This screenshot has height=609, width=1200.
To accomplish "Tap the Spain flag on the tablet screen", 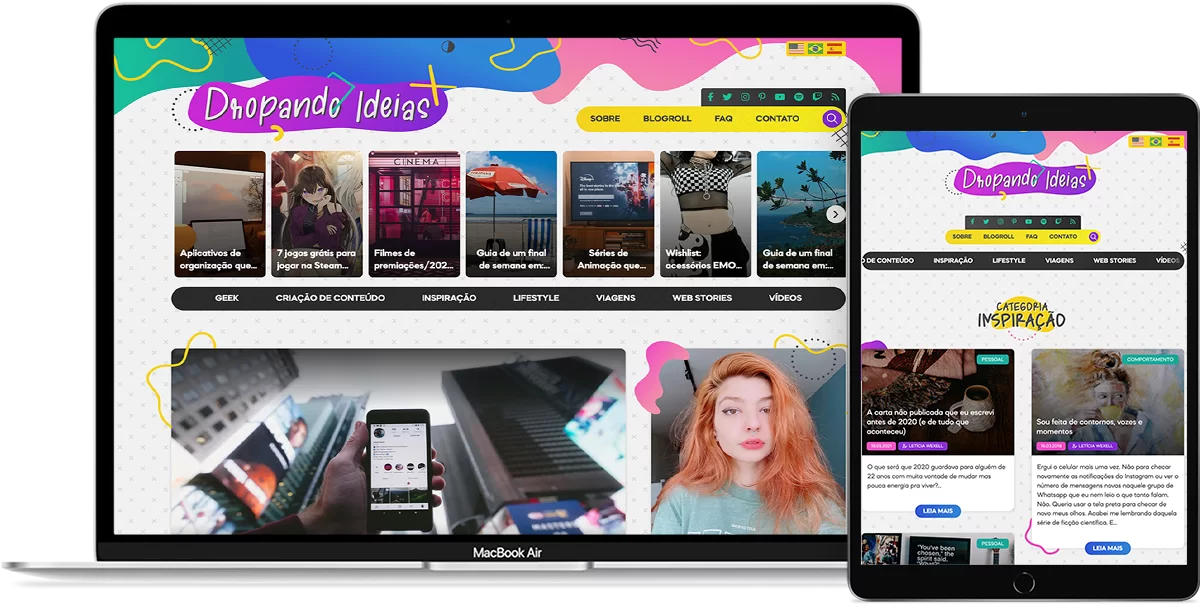I will click(x=1173, y=142).
